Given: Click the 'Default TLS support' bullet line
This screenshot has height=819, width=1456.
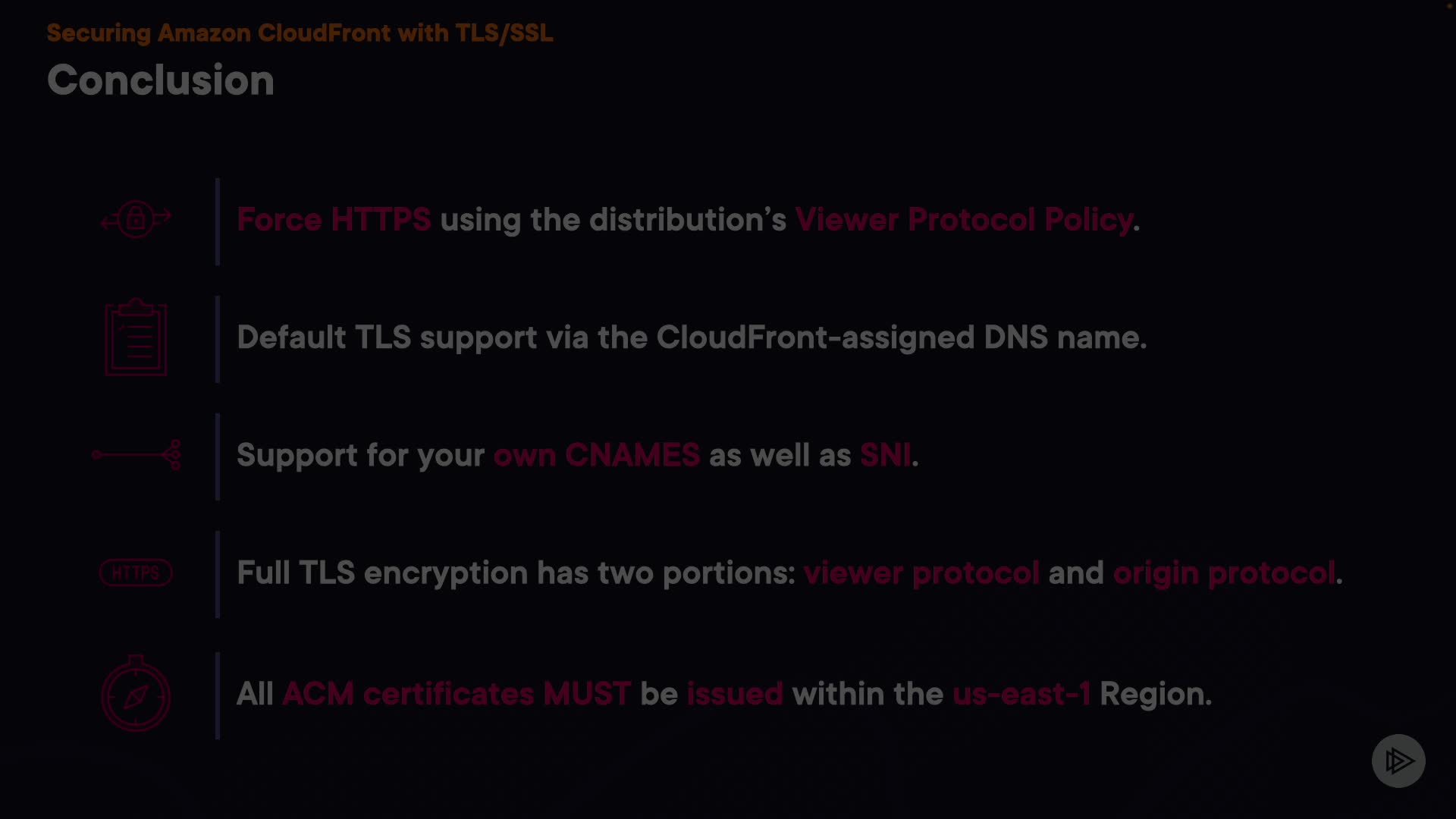Looking at the screenshot, I should 691,337.
